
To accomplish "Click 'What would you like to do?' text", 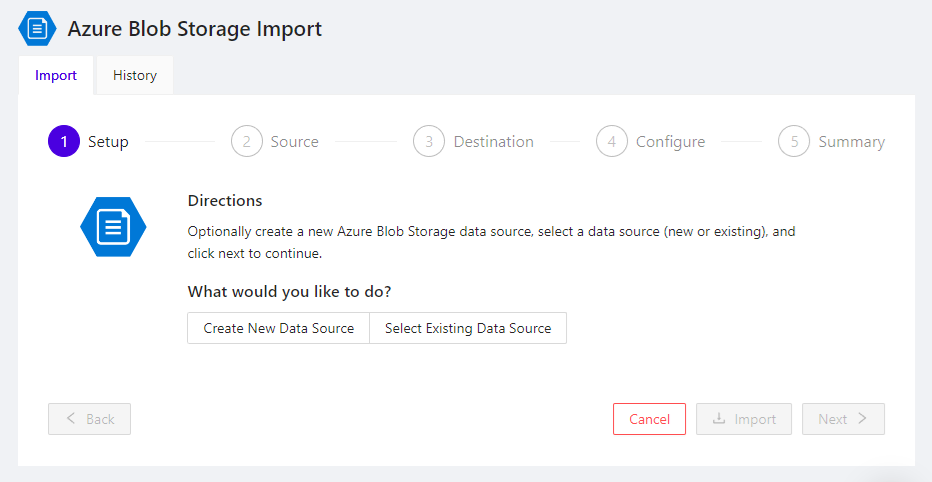I will (x=289, y=292).
